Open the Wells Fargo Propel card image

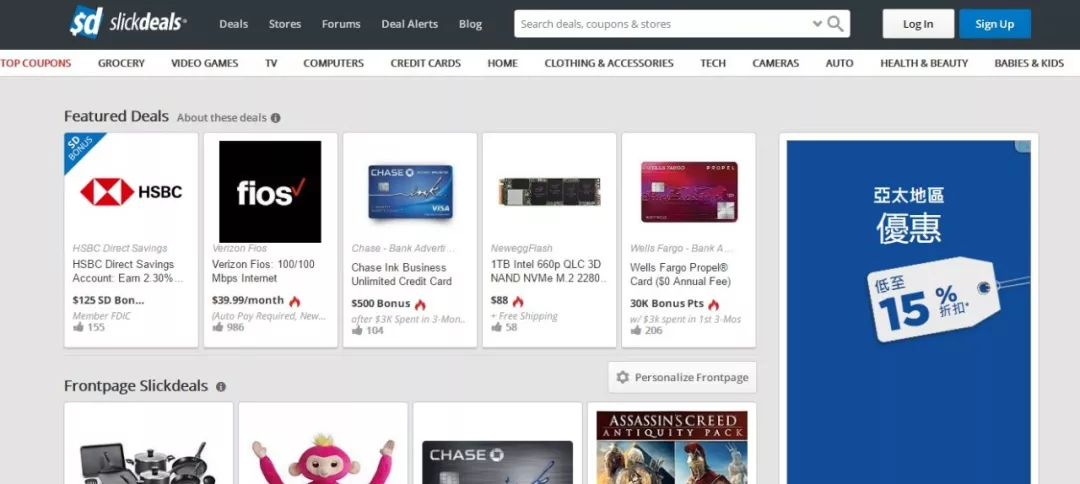click(689, 191)
